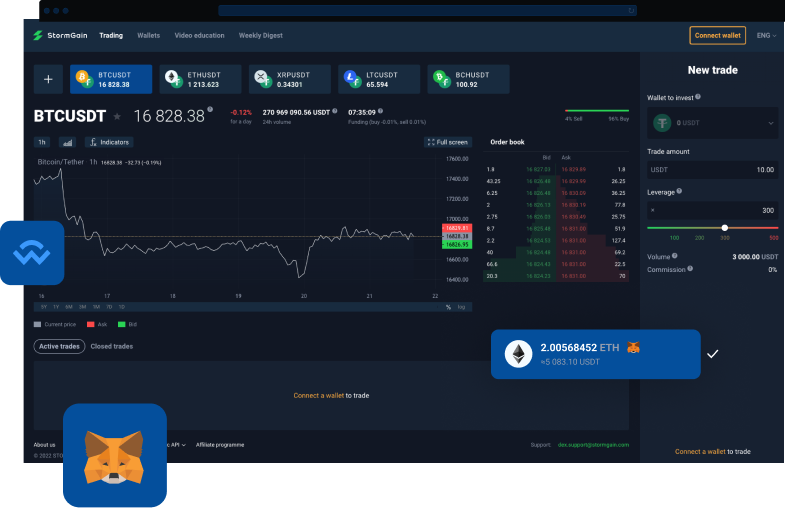Click the Connect wallet button

pos(717,36)
